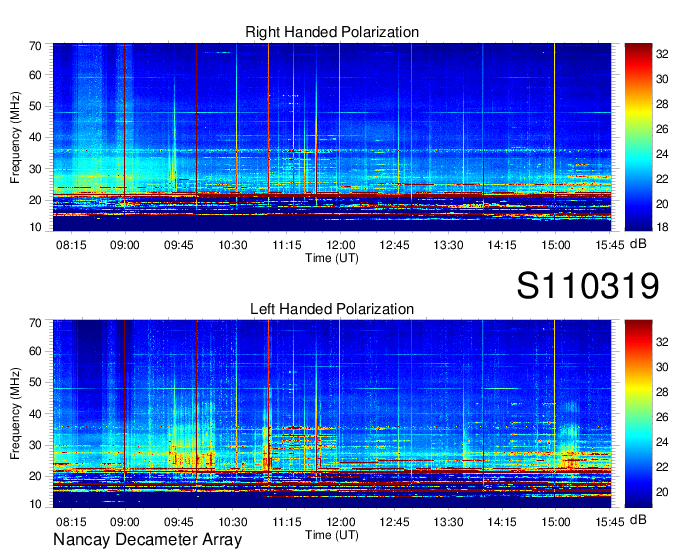The width and height of the screenshot is (680, 552).
Task: Click the Right Handed plot's color scale bar
Action: coord(638,137)
